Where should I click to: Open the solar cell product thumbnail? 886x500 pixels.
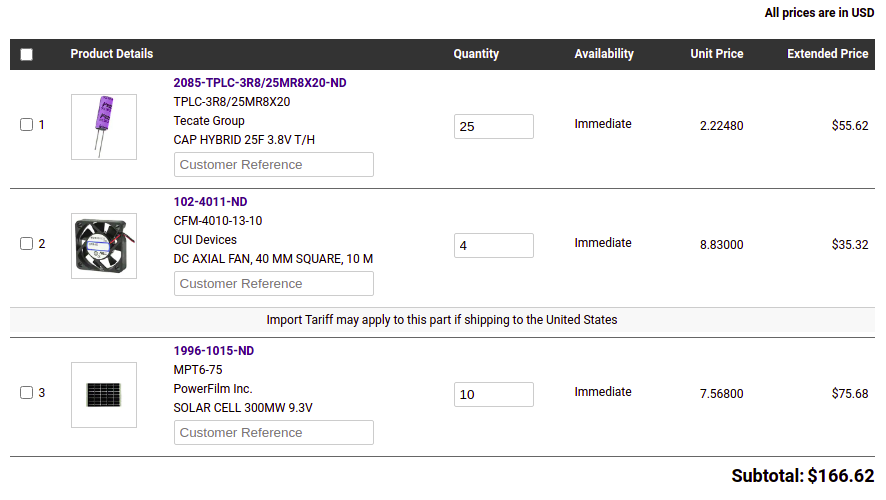pyautogui.click(x=104, y=395)
